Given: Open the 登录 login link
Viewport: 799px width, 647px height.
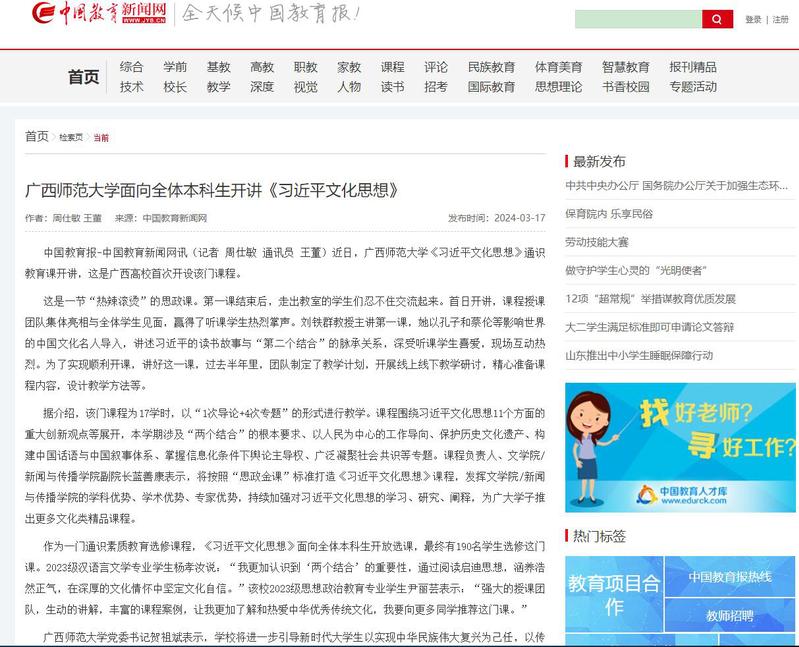Looking at the screenshot, I should coord(753,19).
